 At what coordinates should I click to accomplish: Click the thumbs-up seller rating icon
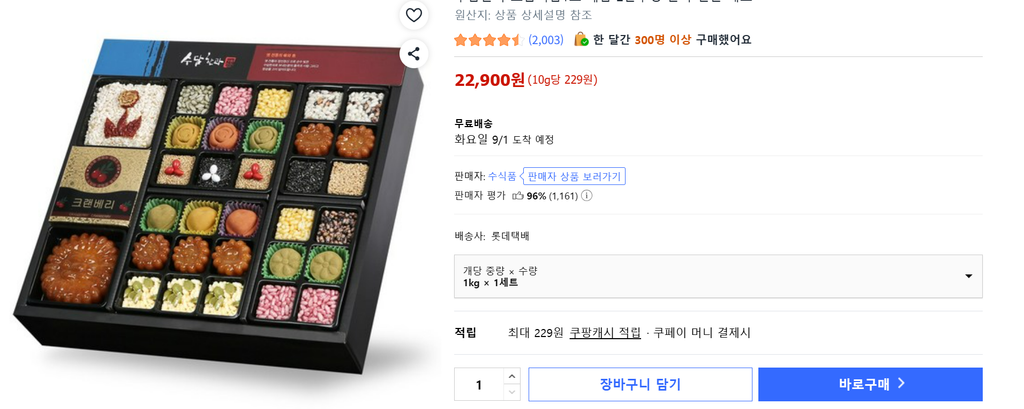[x=518, y=195]
